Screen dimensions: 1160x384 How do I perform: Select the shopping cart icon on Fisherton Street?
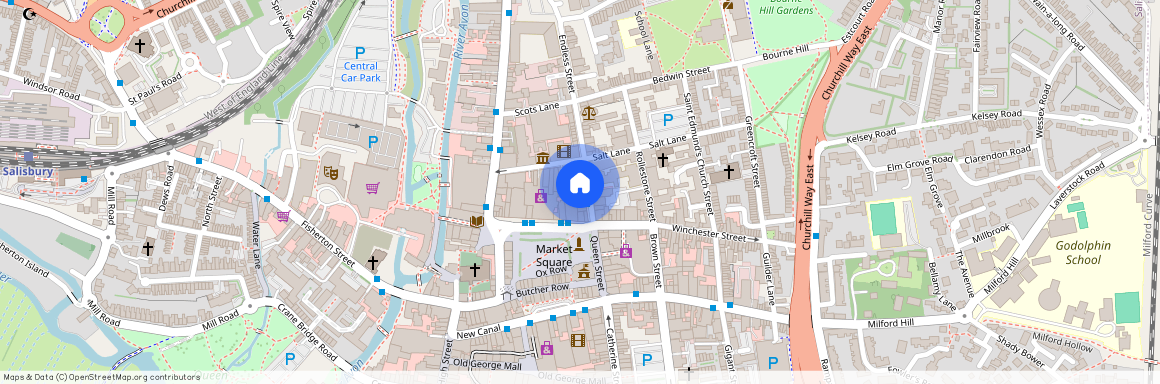coord(283,216)
